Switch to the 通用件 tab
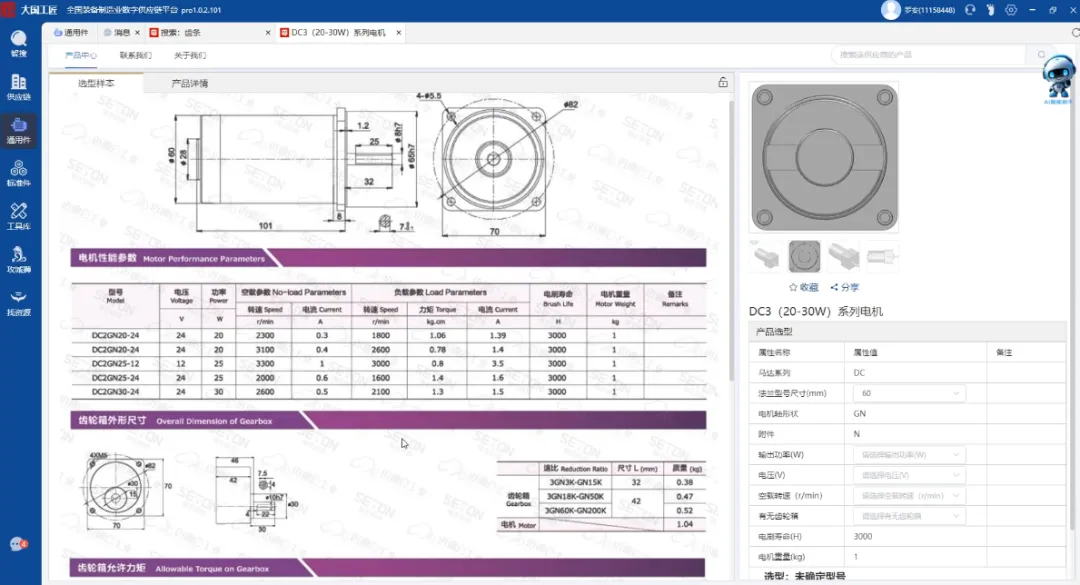The width and height of the screenshot is (1080, 585). point(71,32)
